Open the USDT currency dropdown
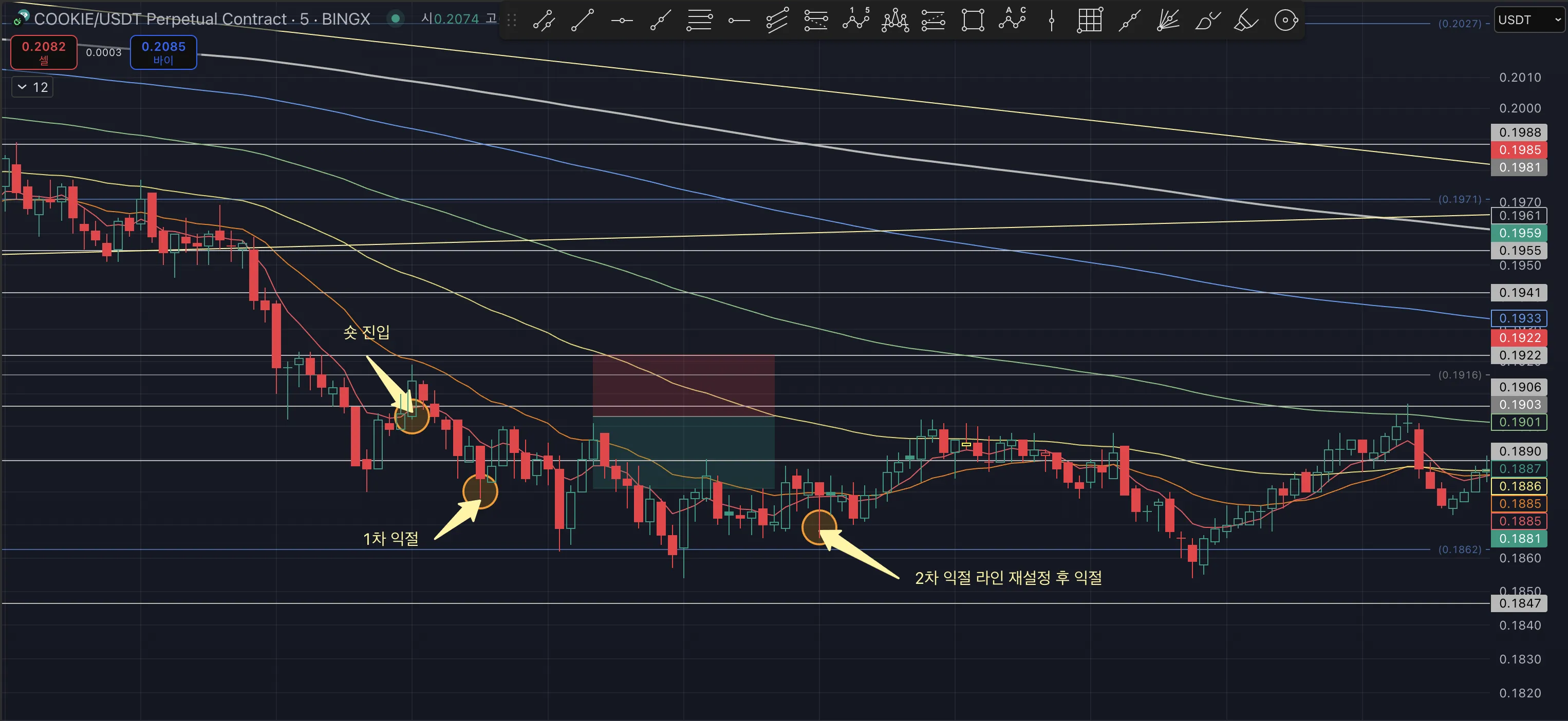The height and width of the screenshot is (721, 1568). [x=1529, y=20]
